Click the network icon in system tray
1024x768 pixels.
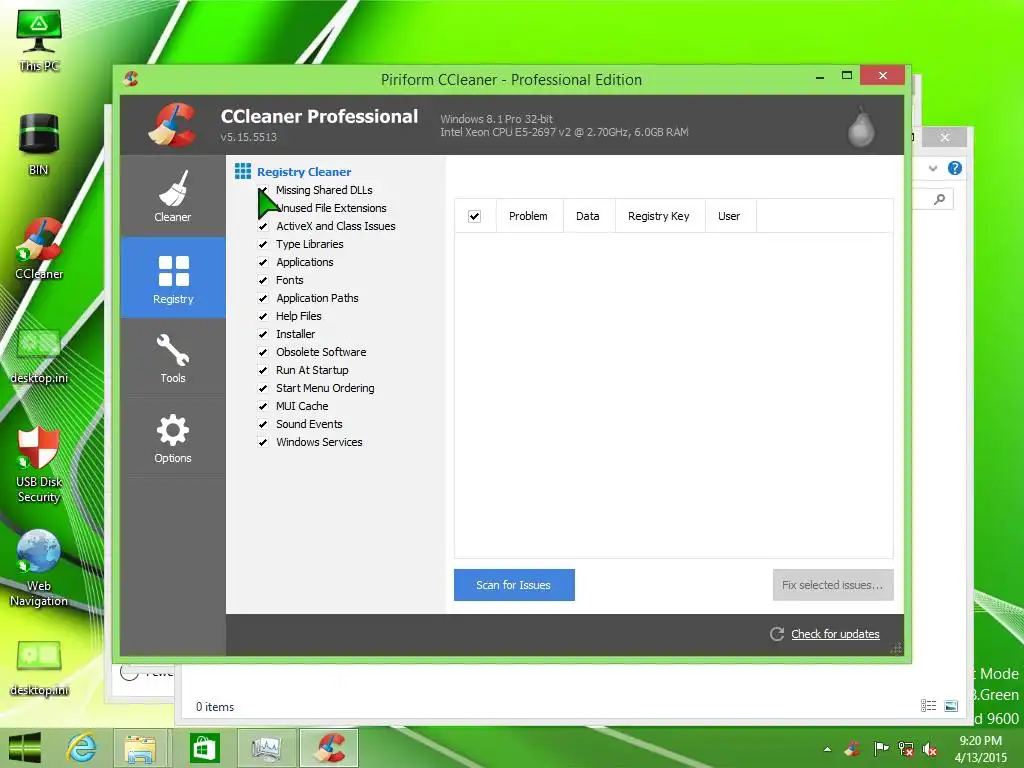906,749
